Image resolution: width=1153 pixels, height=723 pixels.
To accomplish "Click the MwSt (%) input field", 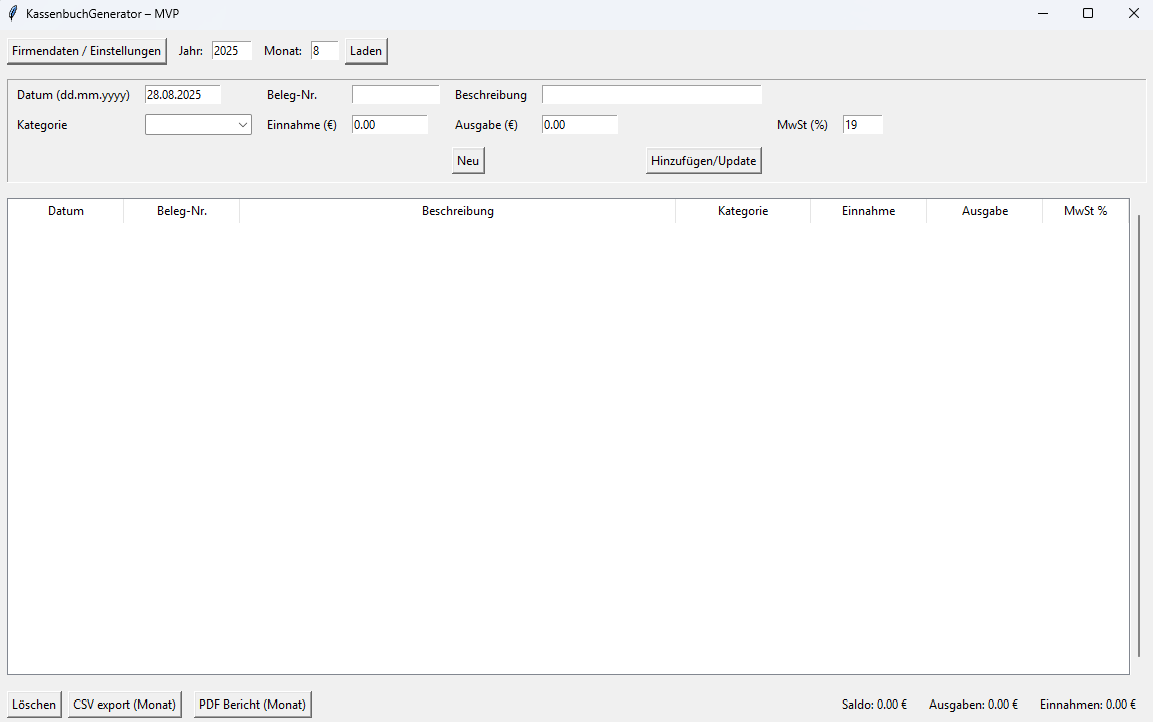I will [862, 125].
